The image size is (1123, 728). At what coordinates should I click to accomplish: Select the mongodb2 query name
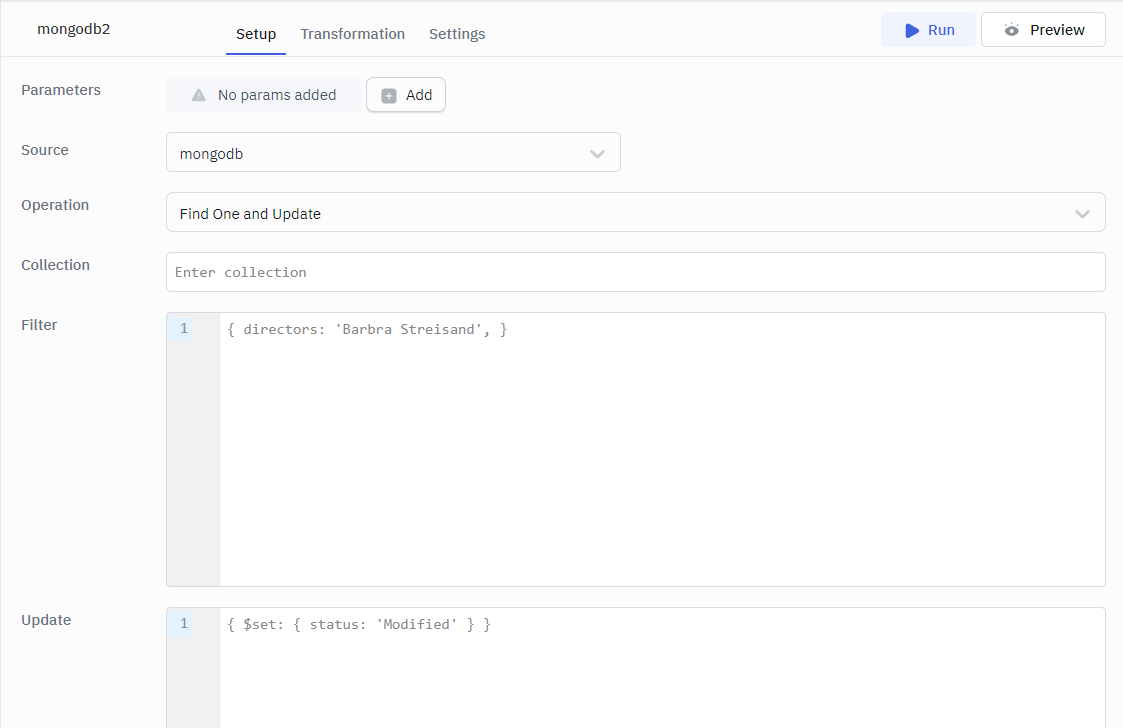pyautogui.click(x=74, y=29)
